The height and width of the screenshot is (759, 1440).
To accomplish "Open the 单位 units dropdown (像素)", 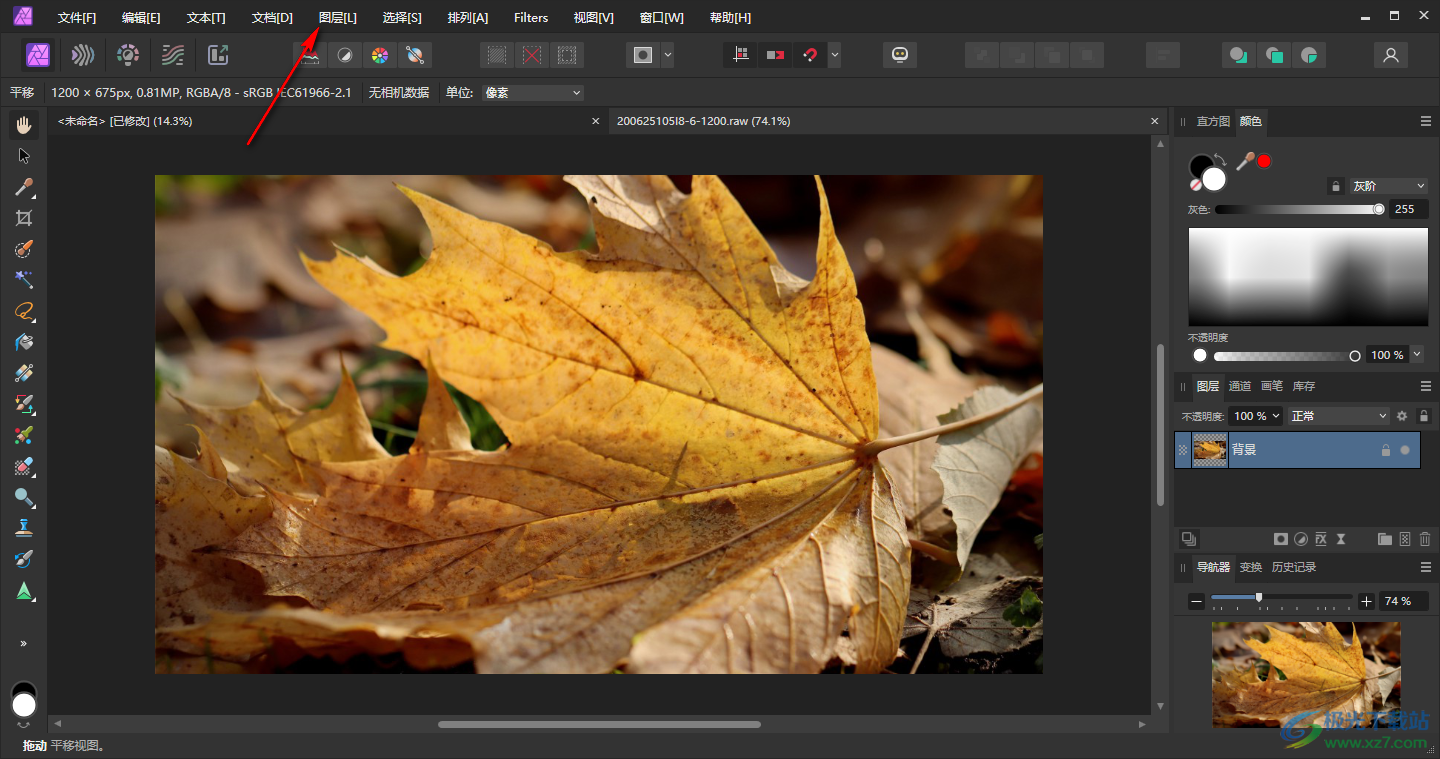I will (x=532, y=93).
